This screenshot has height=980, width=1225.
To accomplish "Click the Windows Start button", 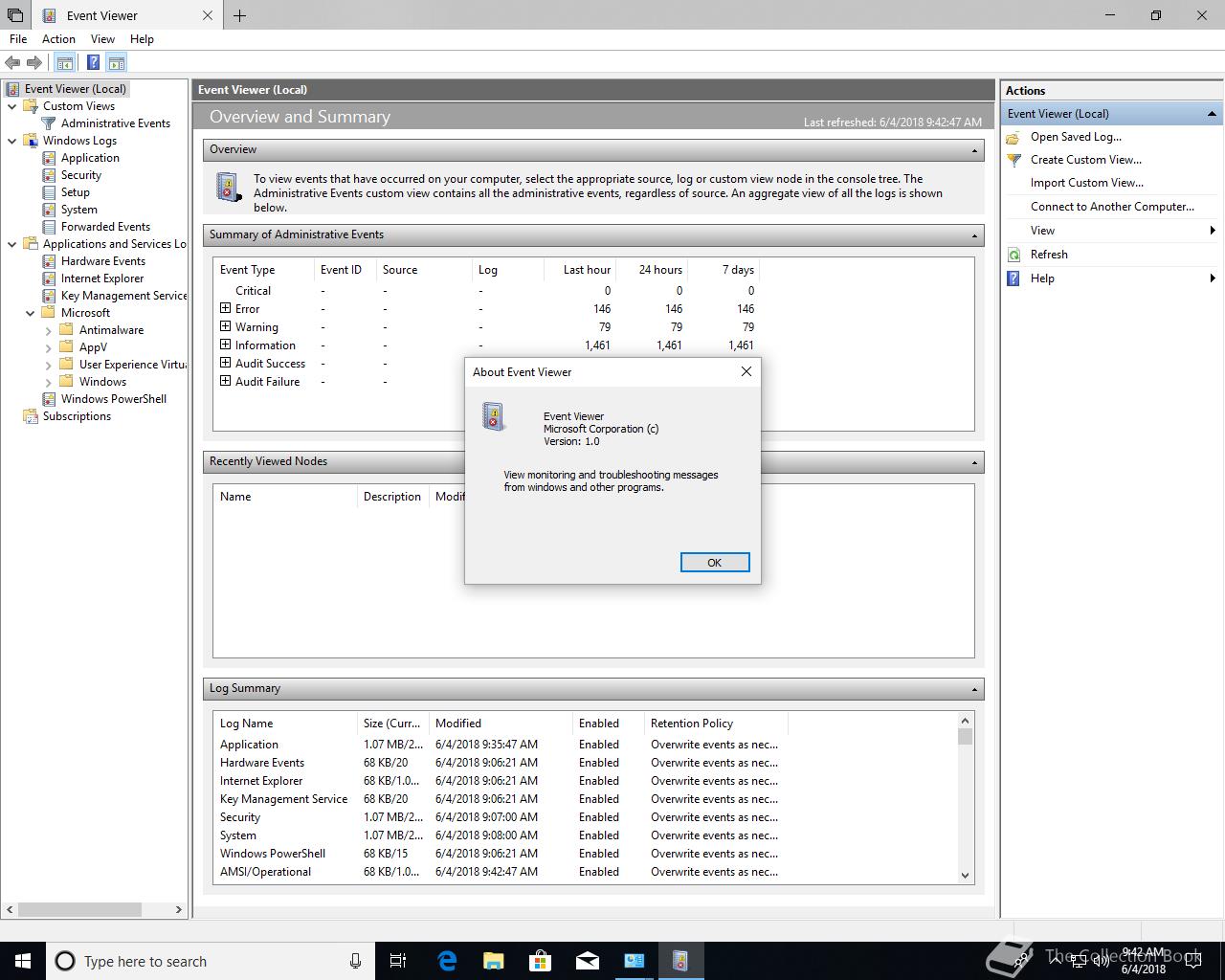I will click(23, 961).
